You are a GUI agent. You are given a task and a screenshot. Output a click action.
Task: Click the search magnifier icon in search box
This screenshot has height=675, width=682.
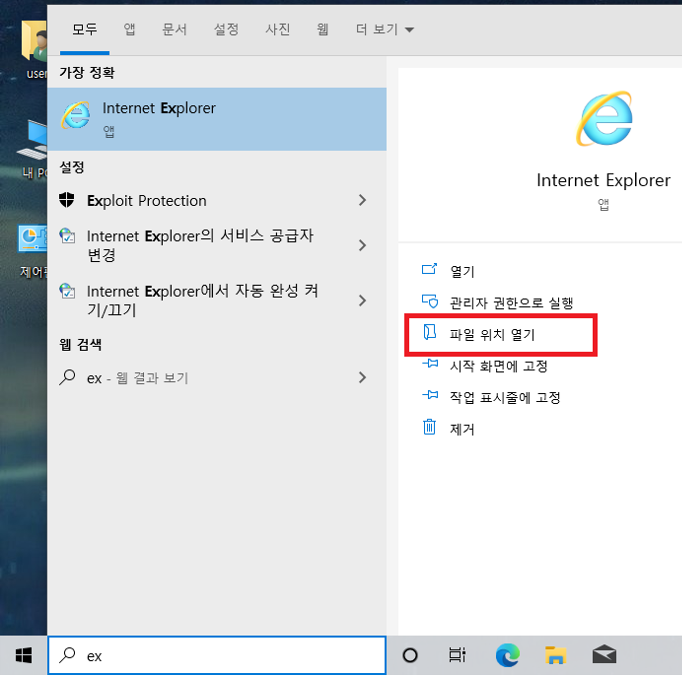(x=67, y=655)
